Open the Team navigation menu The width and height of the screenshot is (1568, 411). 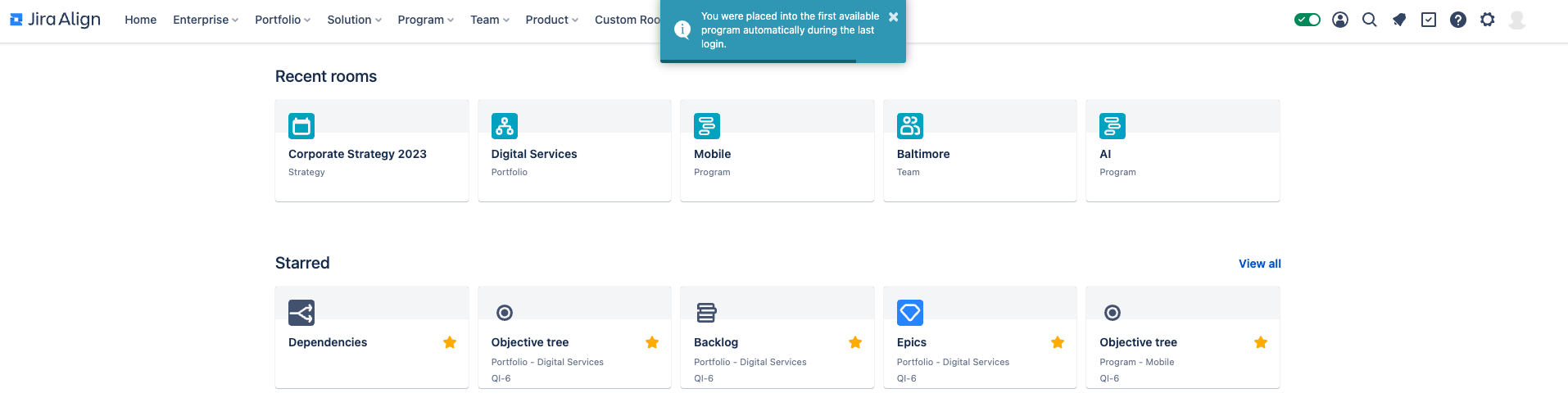point(489,20)
